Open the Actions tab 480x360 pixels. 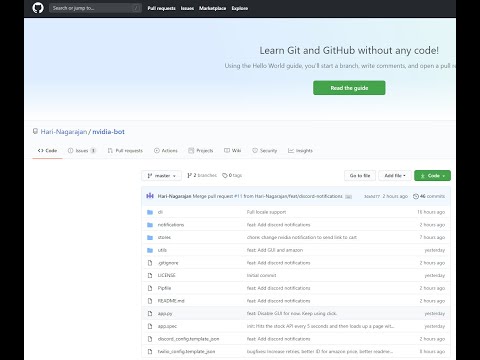click(166, 151)
